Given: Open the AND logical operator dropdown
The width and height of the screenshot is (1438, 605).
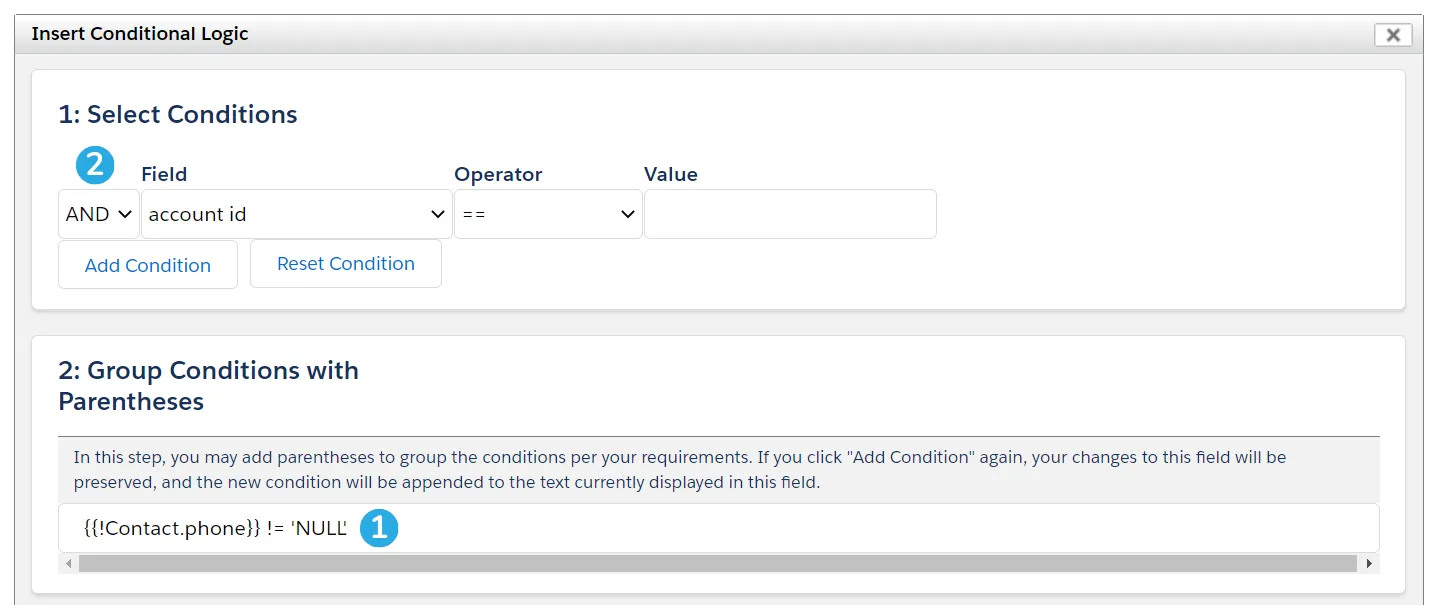Looking at the screenshot, I should [98, 214].
